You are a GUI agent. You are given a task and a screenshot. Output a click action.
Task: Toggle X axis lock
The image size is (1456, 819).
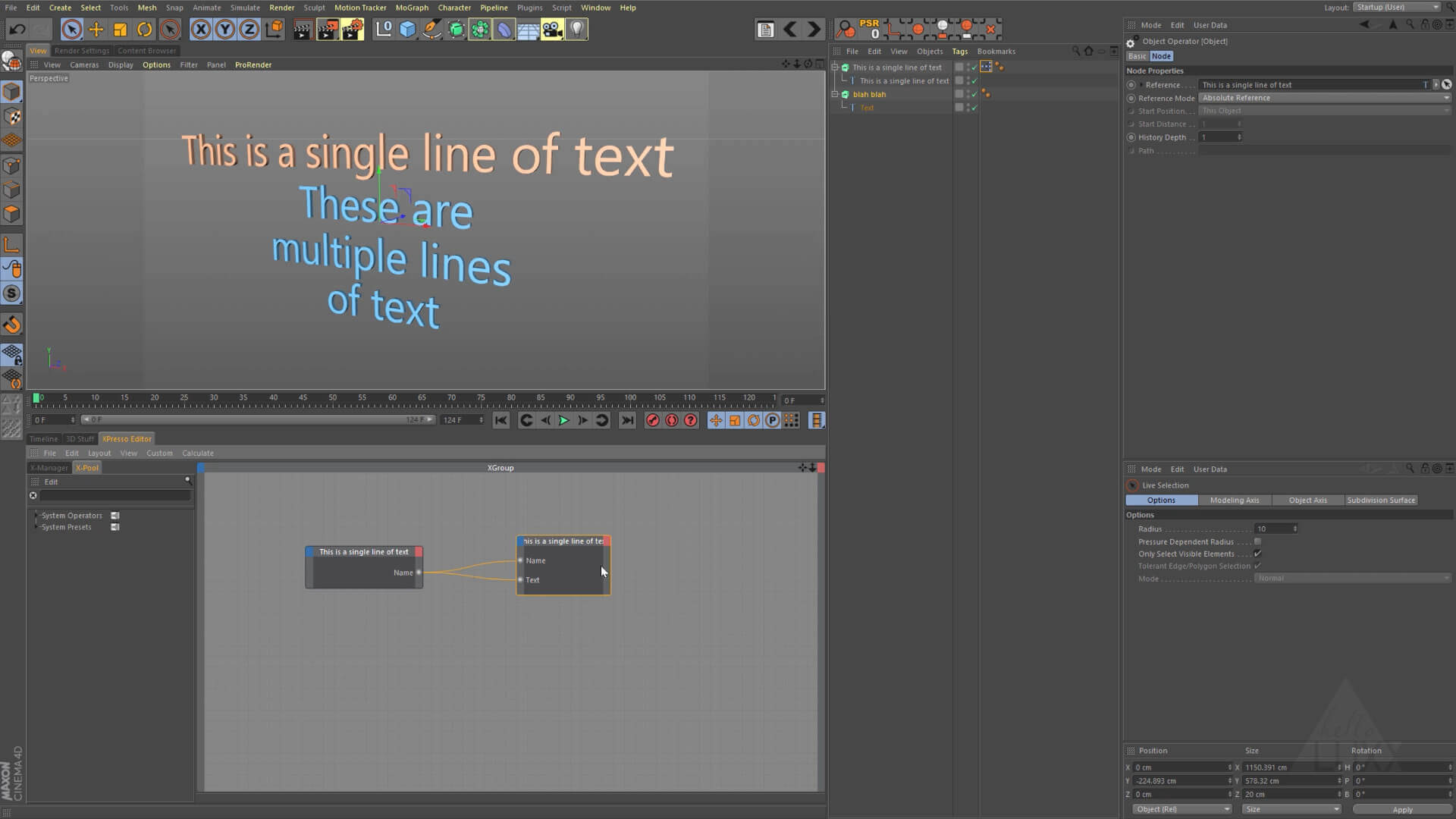(200, 30)
